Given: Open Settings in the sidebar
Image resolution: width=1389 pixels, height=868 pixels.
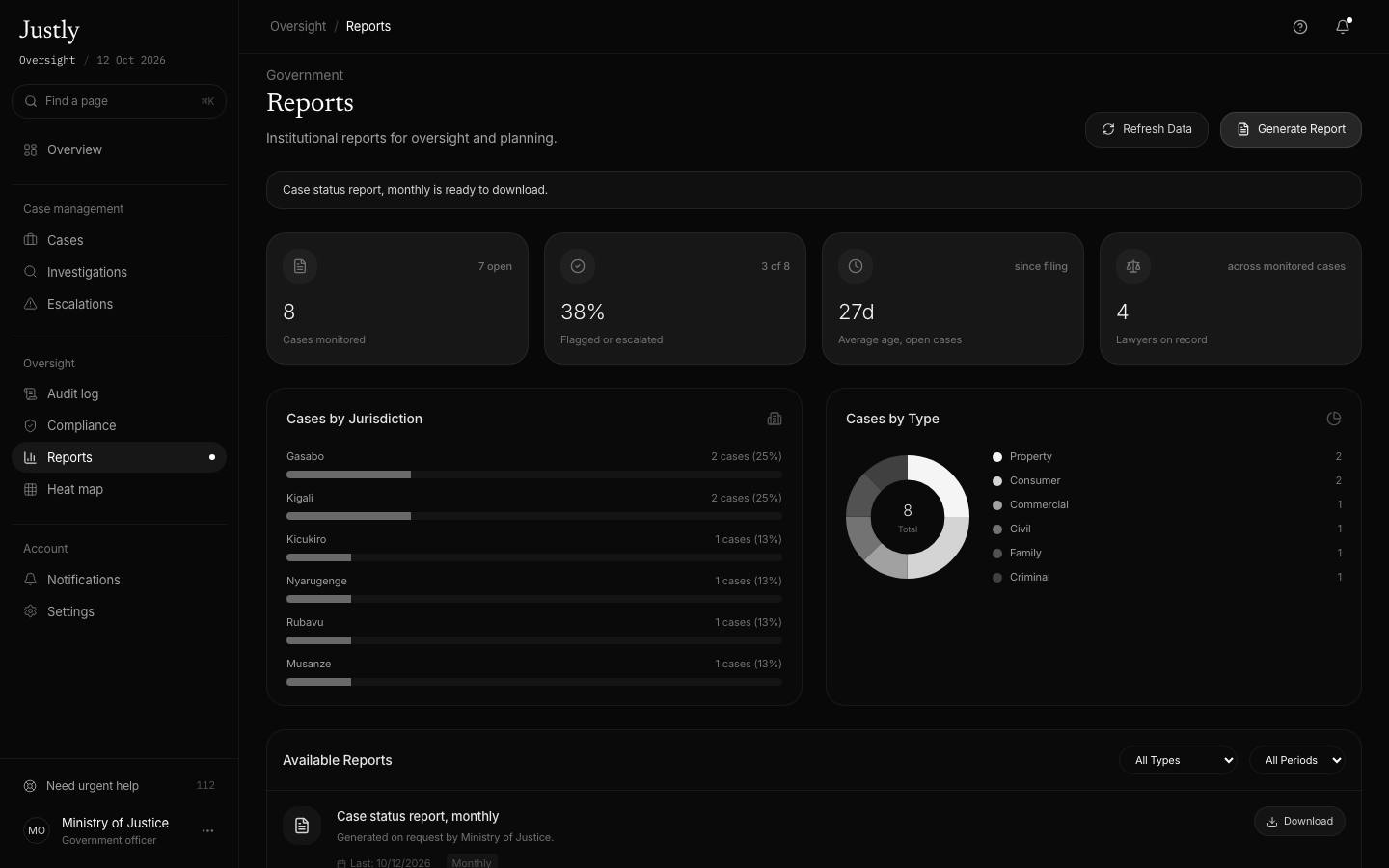Looking at the screenshot, I should pos(120,611).
